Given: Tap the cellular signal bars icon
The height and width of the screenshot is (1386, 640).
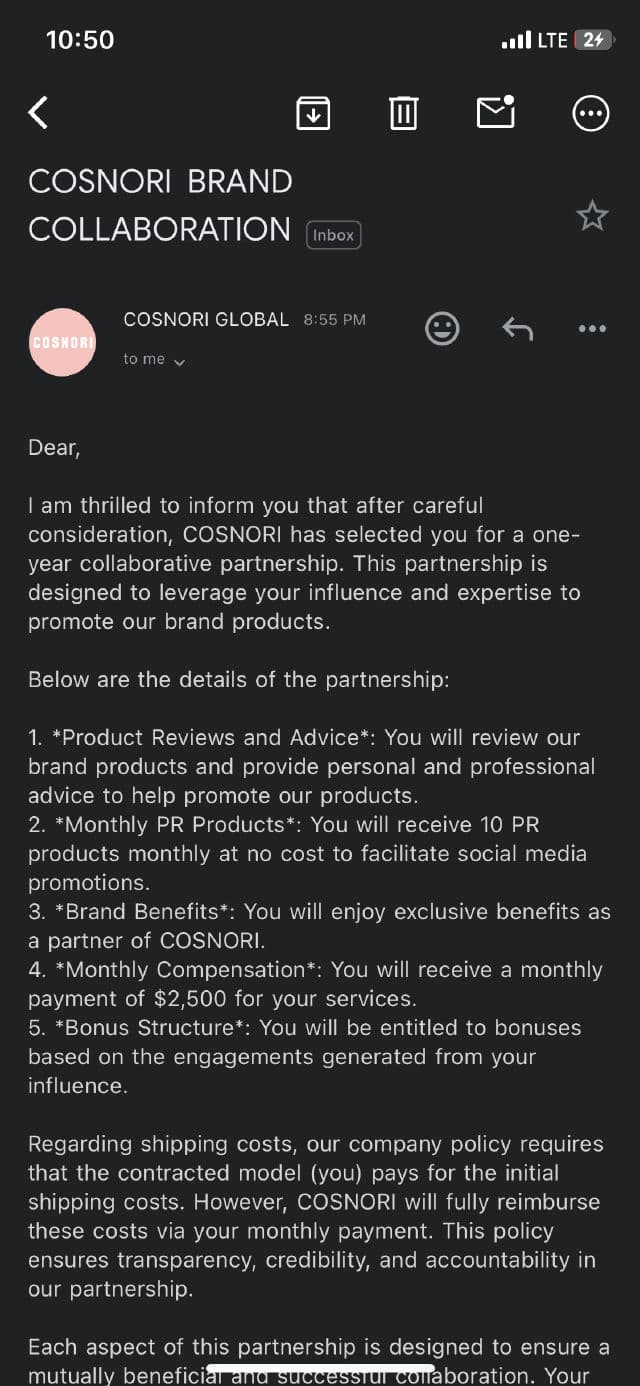Looking at the screenshot, I should (x=516, y=41).
